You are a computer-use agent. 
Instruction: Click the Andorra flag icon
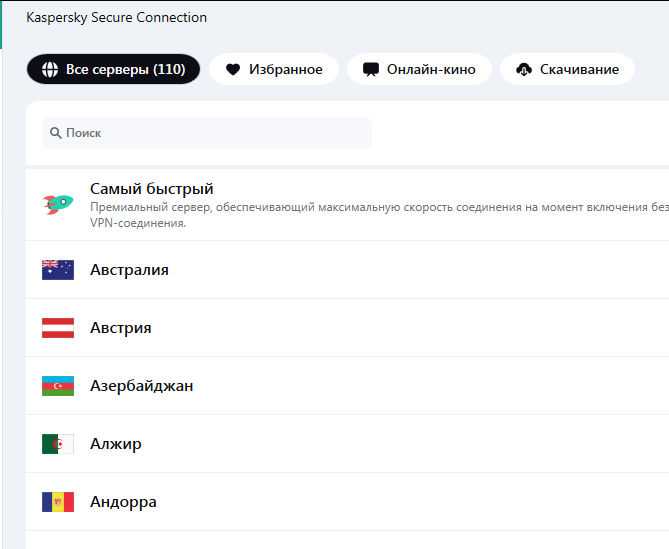pyautogui.click(x=58, y=502)
